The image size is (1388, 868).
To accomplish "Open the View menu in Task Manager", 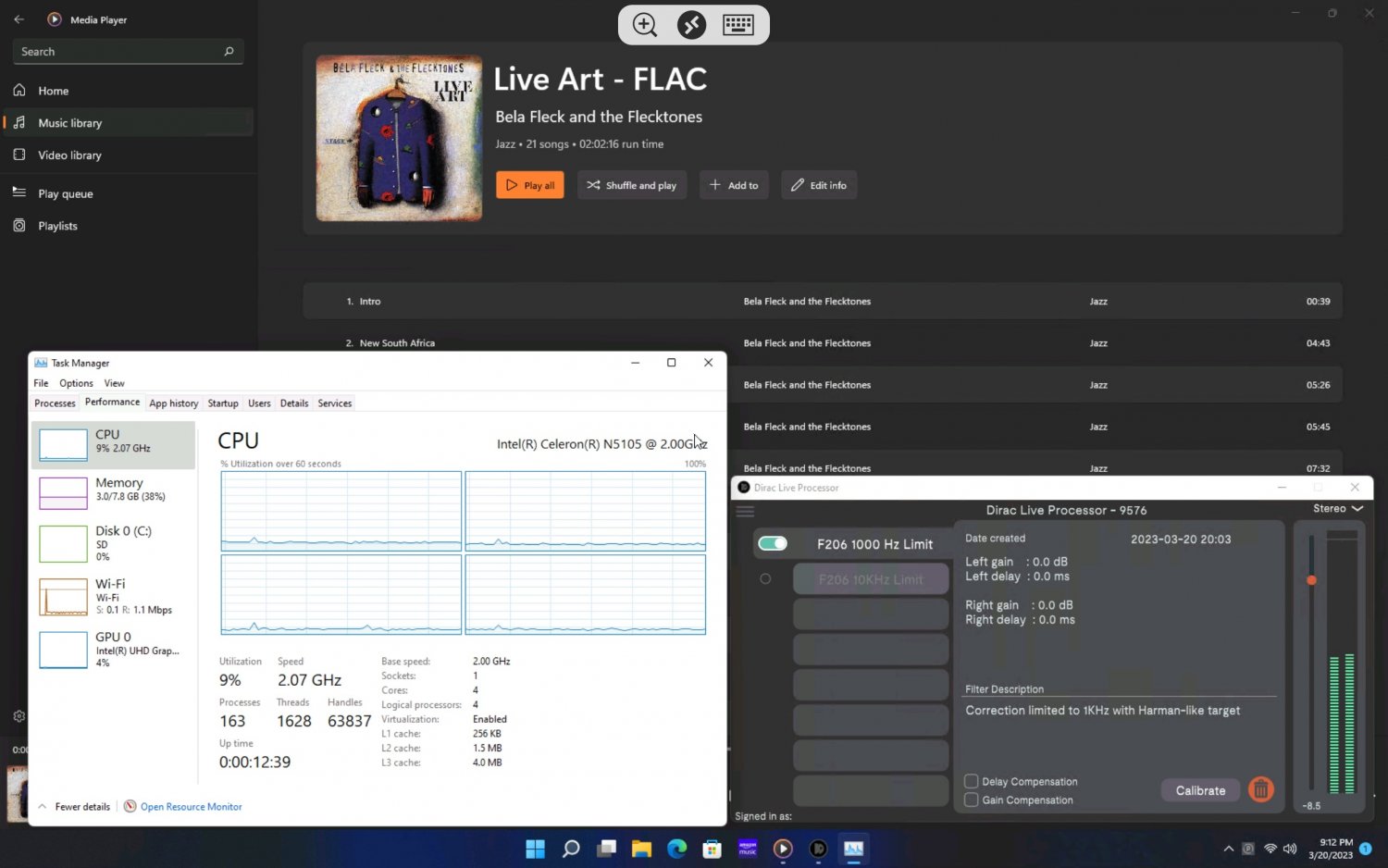I will tap(114, 383).
